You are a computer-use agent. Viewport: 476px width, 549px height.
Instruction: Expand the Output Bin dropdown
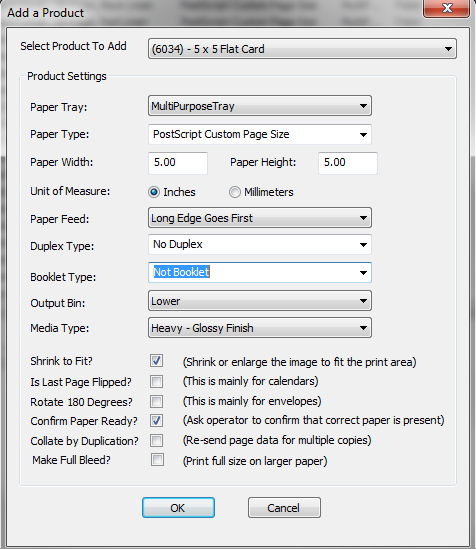(260, 300)
